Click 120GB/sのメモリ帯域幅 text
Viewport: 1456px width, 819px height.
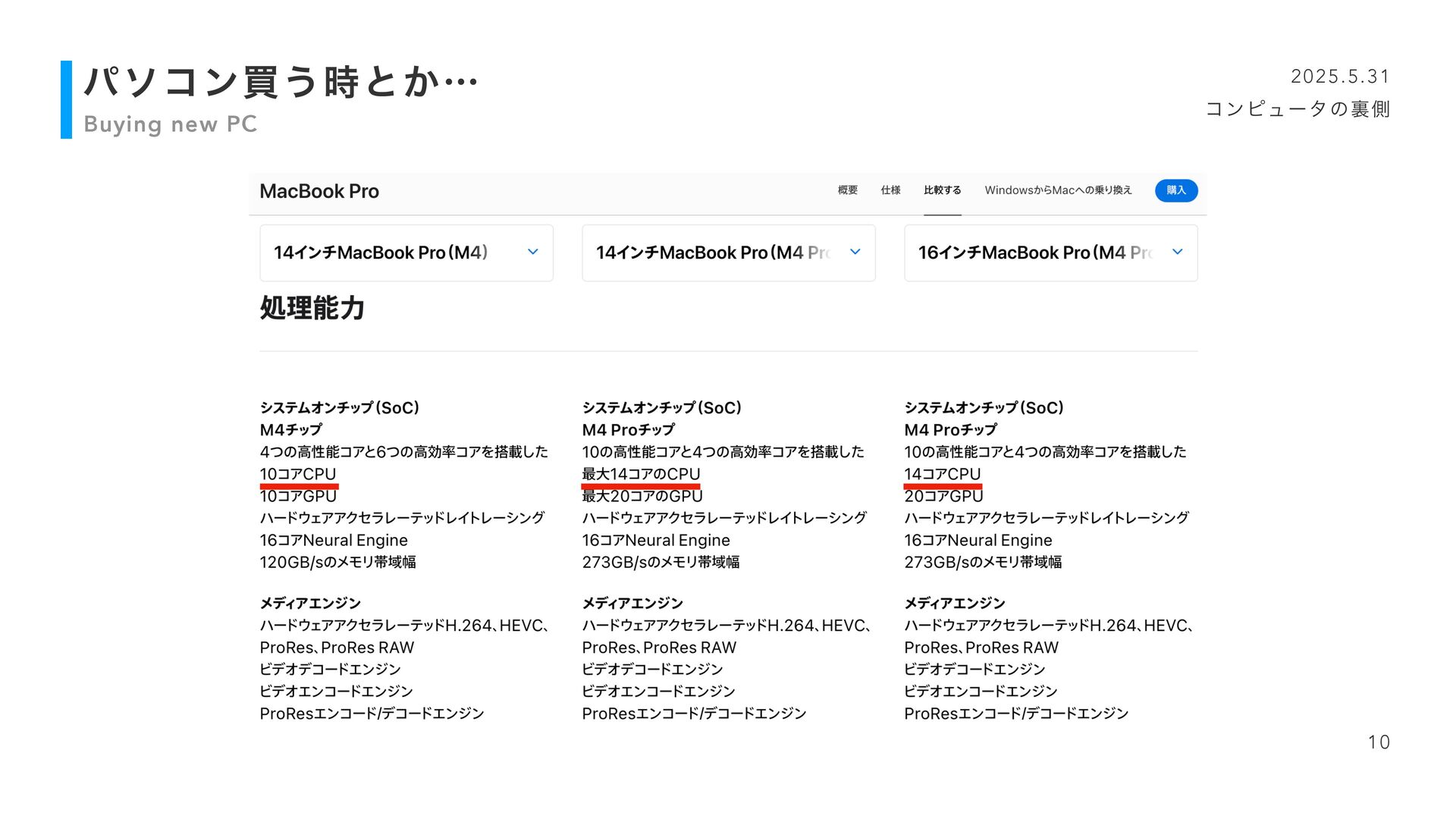point(337,562)
